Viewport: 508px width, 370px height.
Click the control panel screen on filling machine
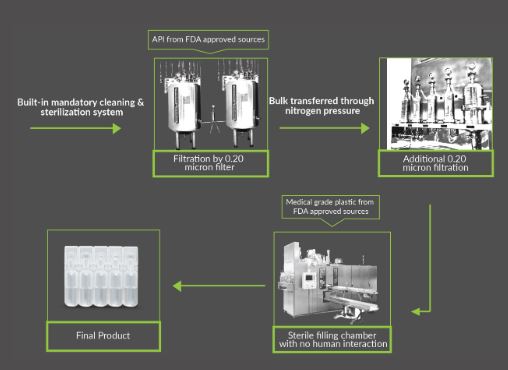(x=309, y=278)
